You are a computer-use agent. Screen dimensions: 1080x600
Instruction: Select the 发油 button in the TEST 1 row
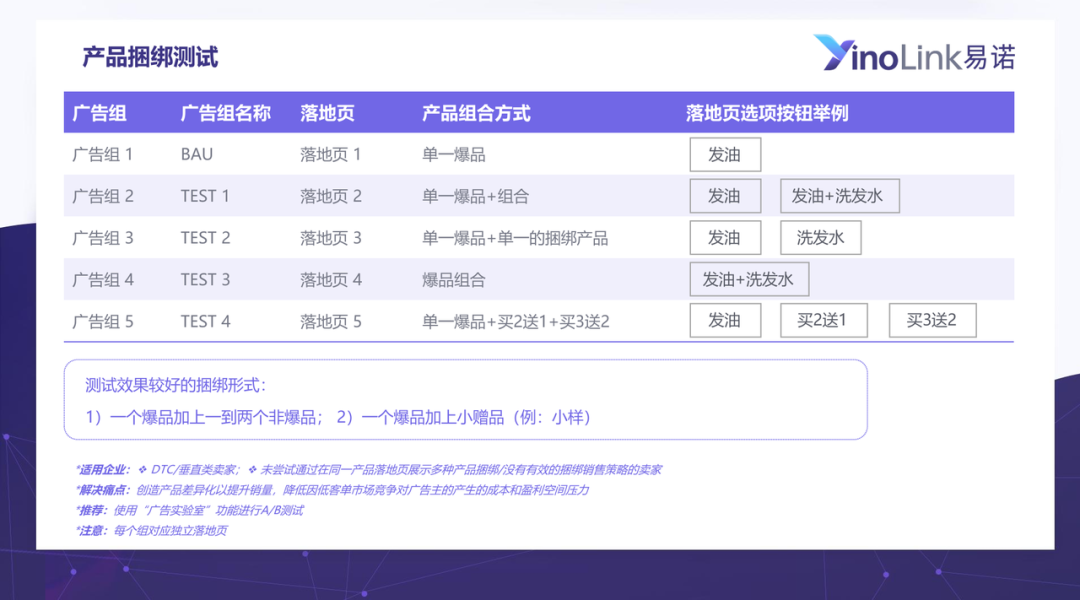click(x=725, y=196)
